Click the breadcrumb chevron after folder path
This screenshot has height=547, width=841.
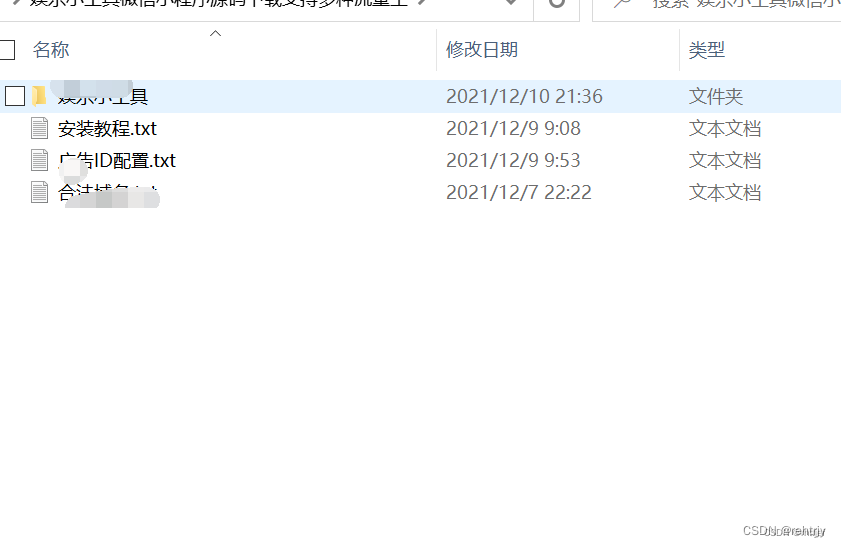tap(423, 2)
